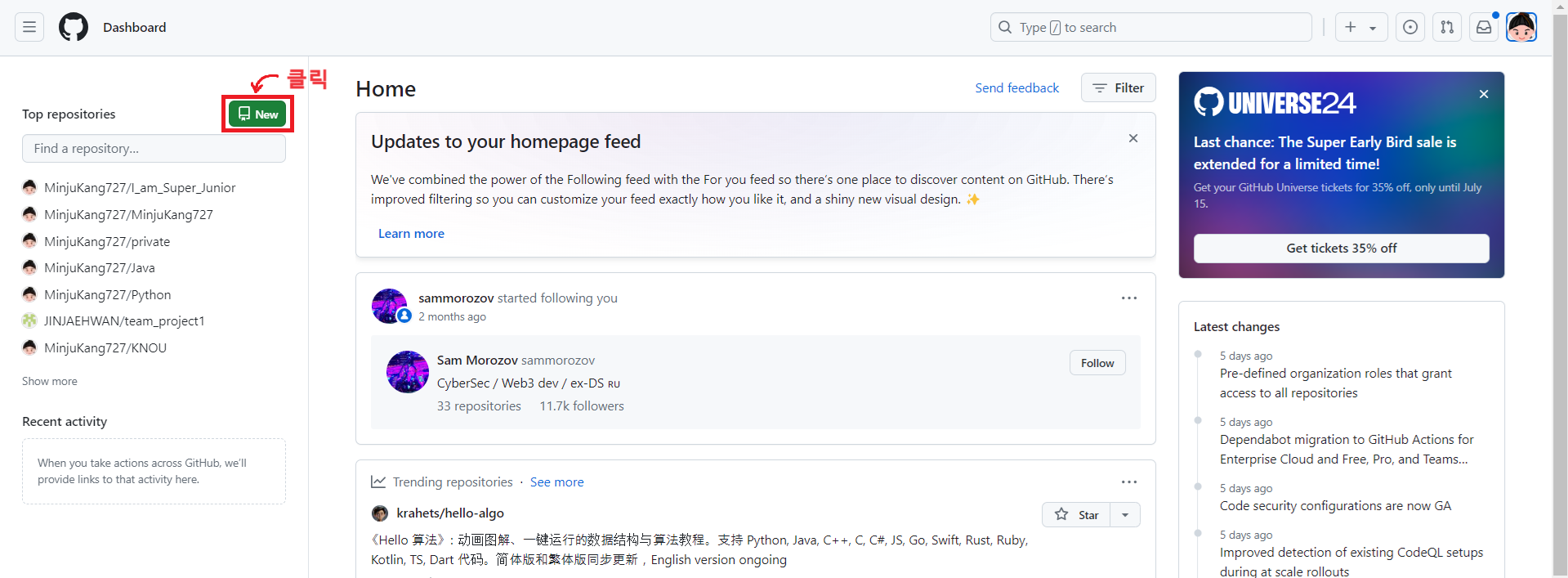Focus the Find a repository field

point(154,149)
